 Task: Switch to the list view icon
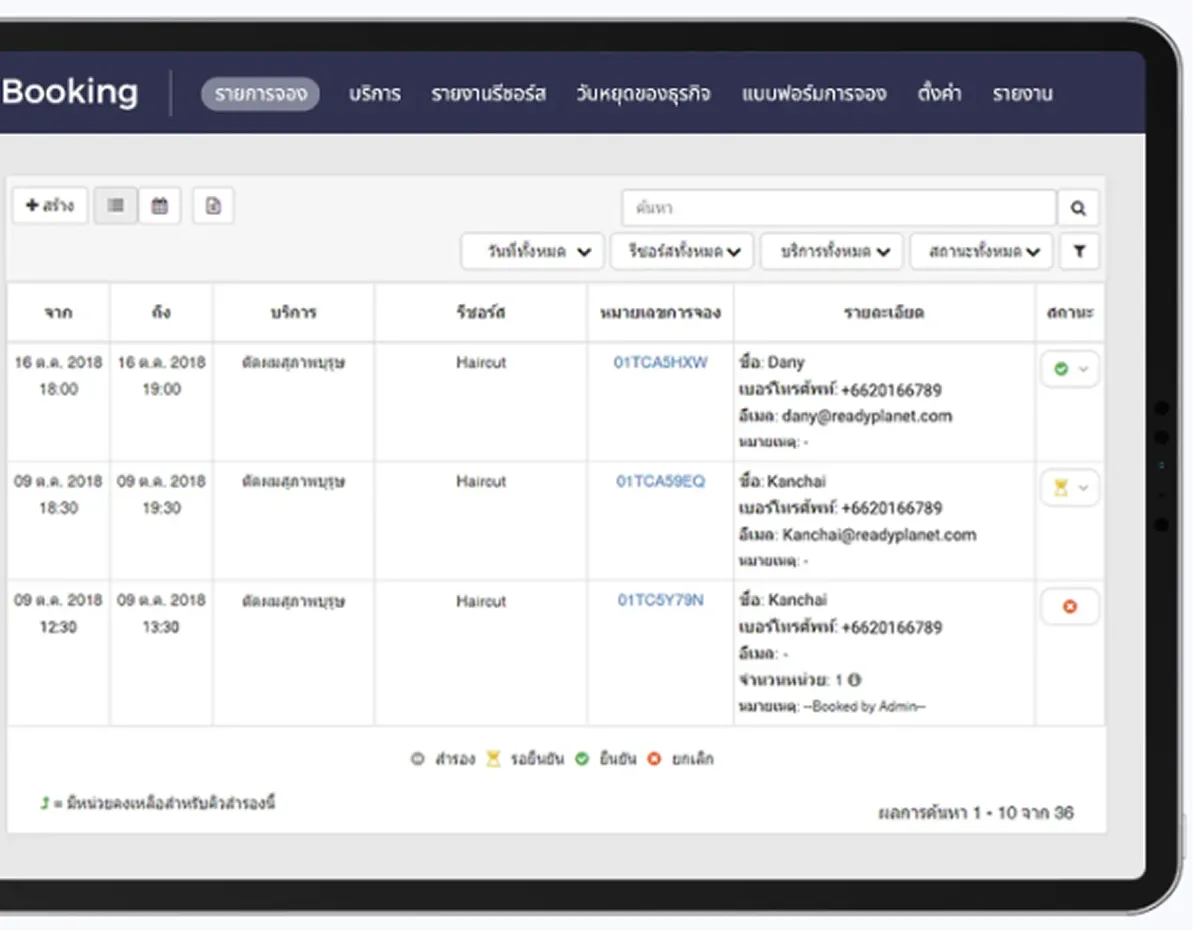click(x=116, y=206)
